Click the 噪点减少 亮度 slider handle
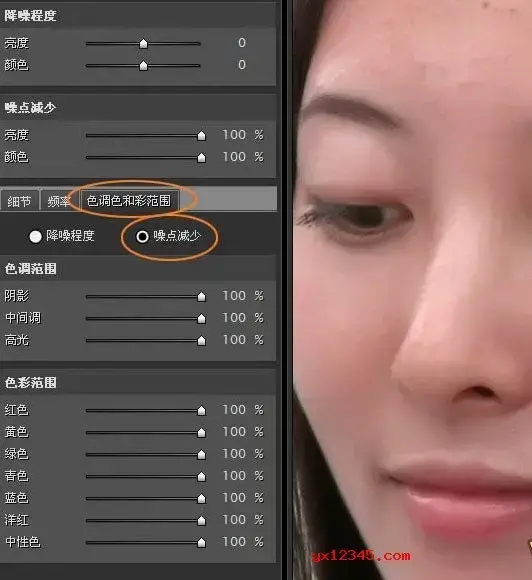 [202, 135]
